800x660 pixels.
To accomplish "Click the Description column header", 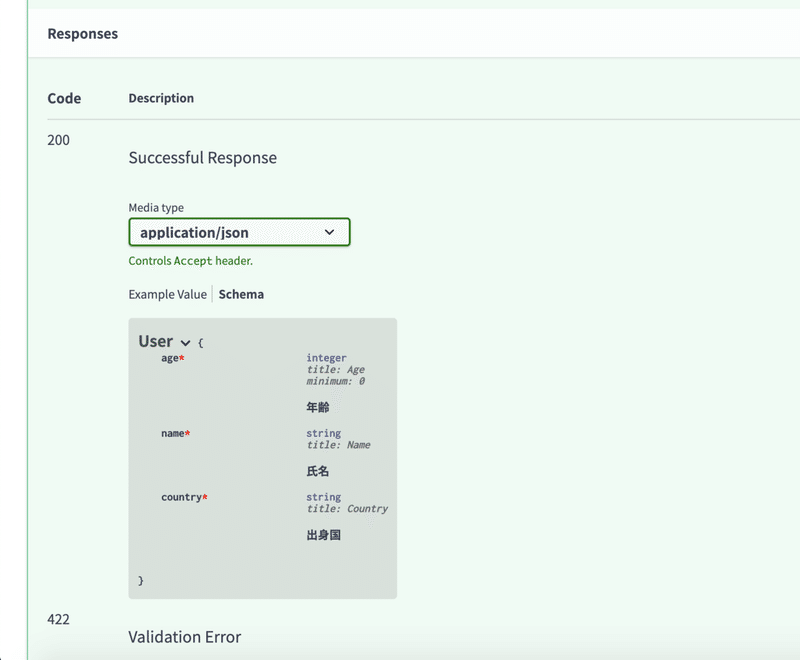I will [x=161, y=98].
